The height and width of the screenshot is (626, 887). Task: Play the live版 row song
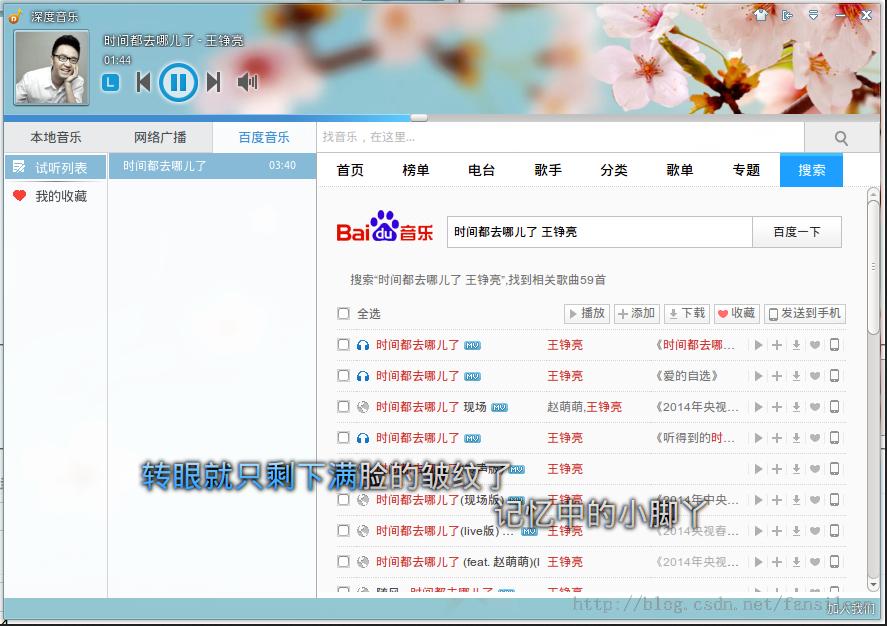click(x=758, y=531)
